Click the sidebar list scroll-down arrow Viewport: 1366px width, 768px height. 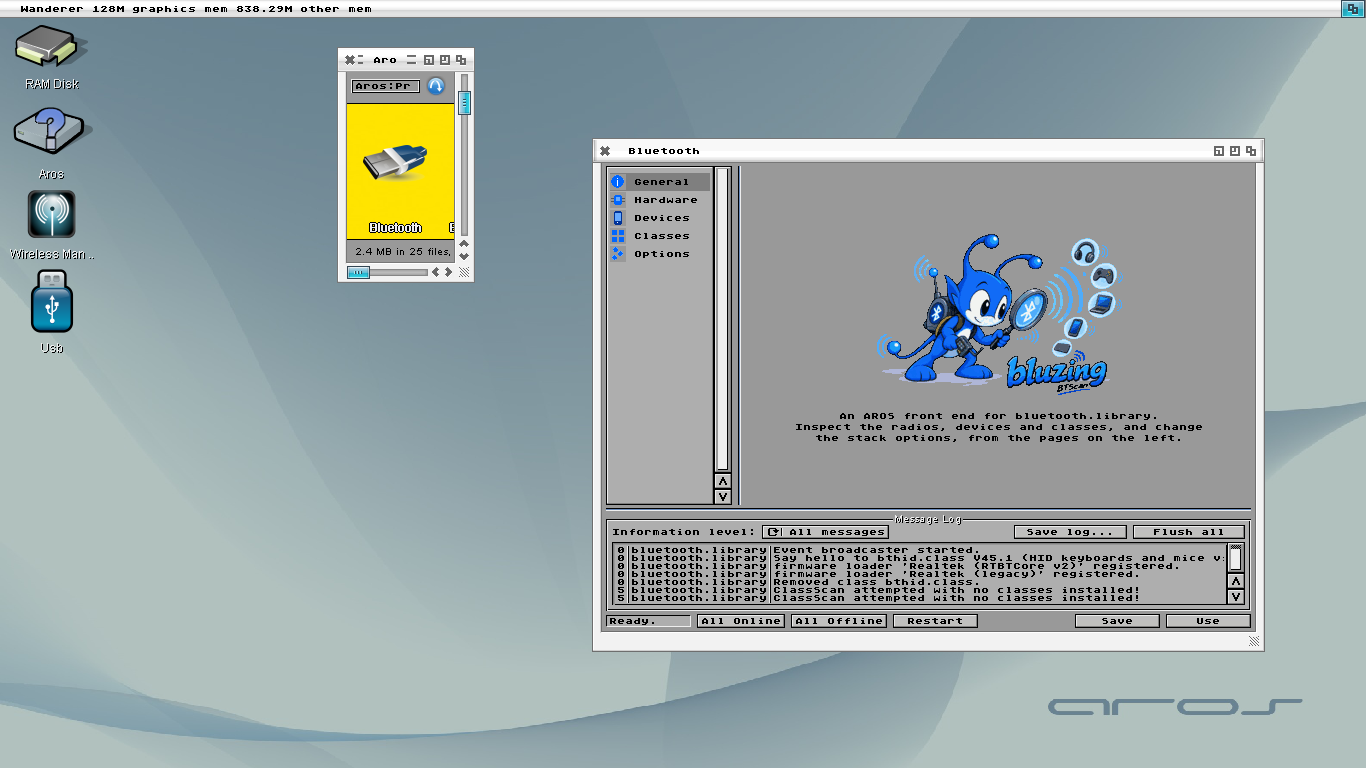click(722, 497)
